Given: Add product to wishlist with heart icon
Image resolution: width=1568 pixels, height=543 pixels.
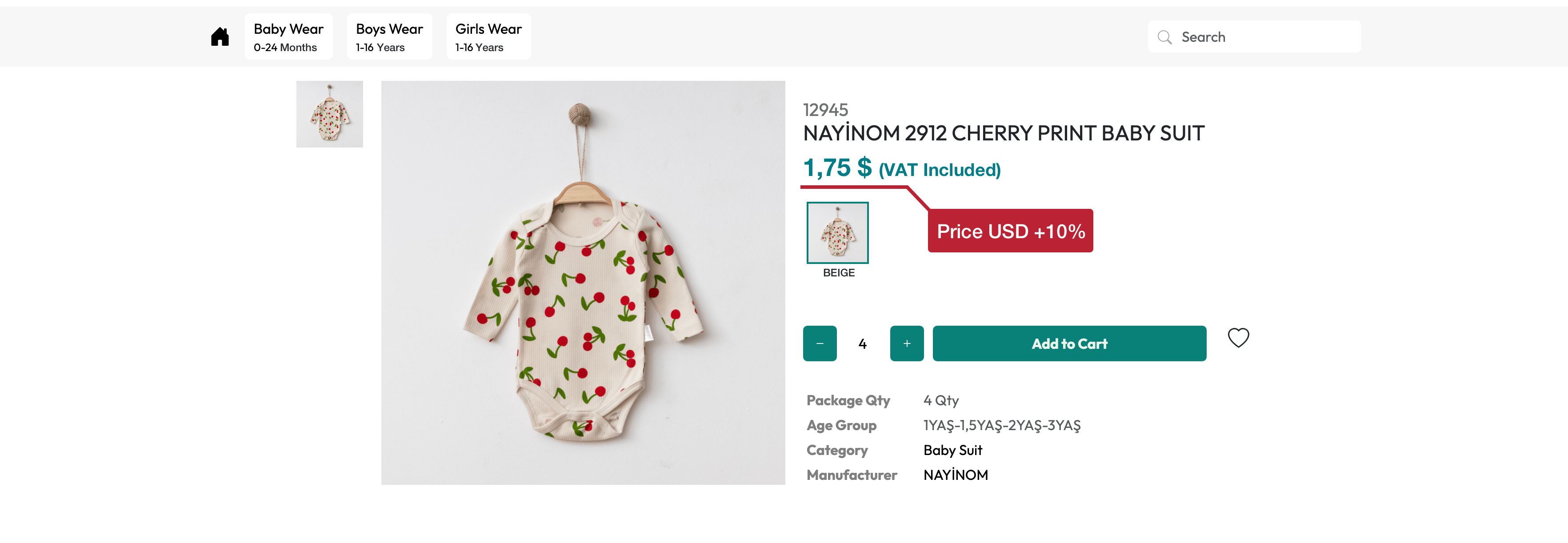Looking at the screenshot, I should click(1237, 338).
